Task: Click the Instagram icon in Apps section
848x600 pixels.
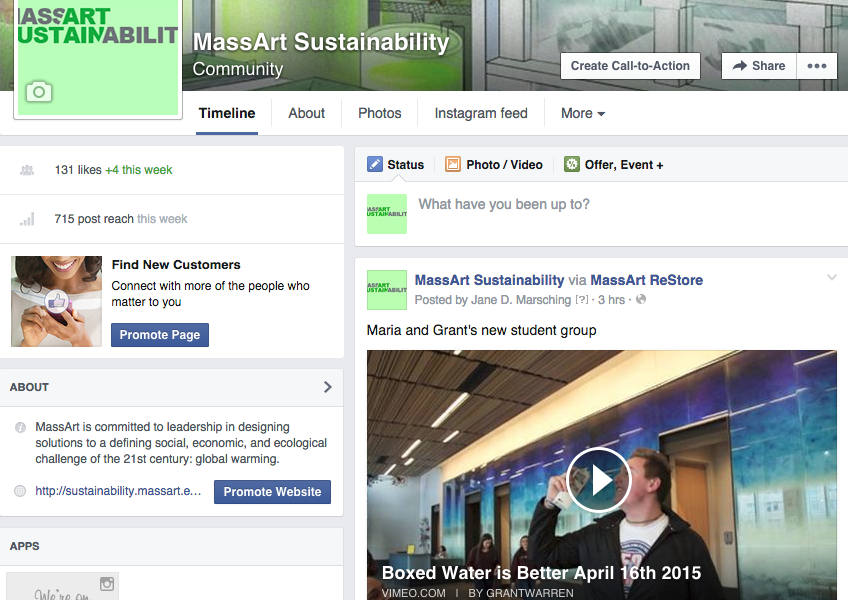Action: pos(107,584)
